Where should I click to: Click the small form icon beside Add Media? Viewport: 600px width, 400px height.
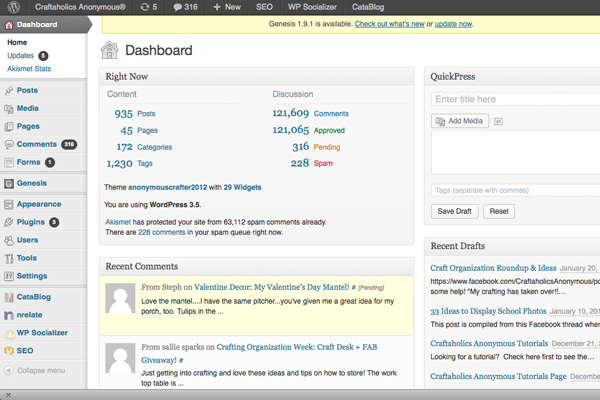(498, 121)
